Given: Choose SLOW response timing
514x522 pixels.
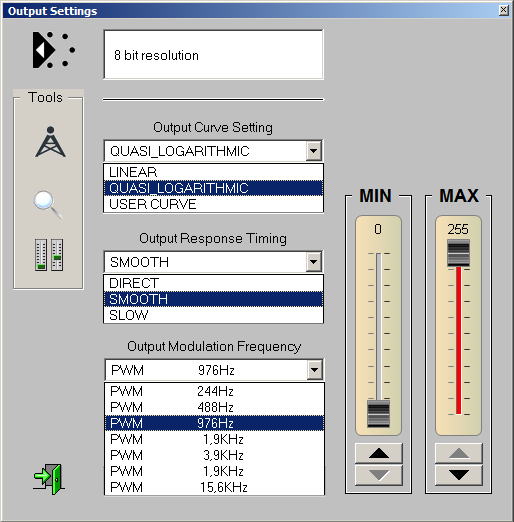Looking at the screenshot, I should [213, 315].
